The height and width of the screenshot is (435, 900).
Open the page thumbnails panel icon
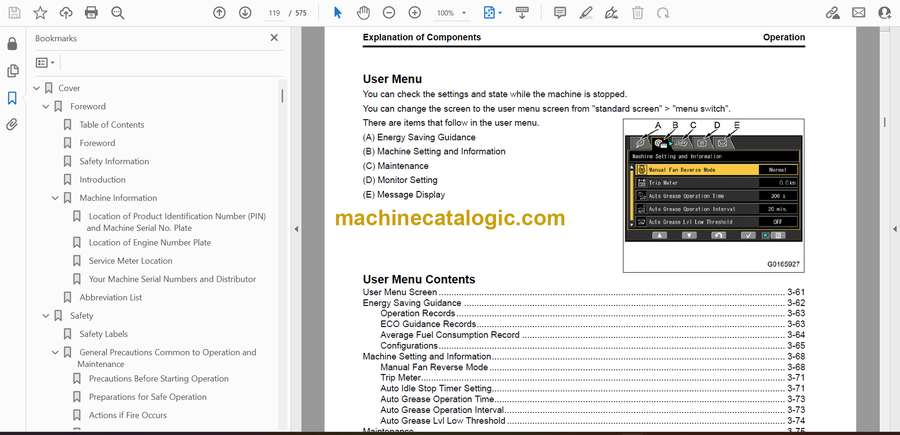click(x=12, y=71)
